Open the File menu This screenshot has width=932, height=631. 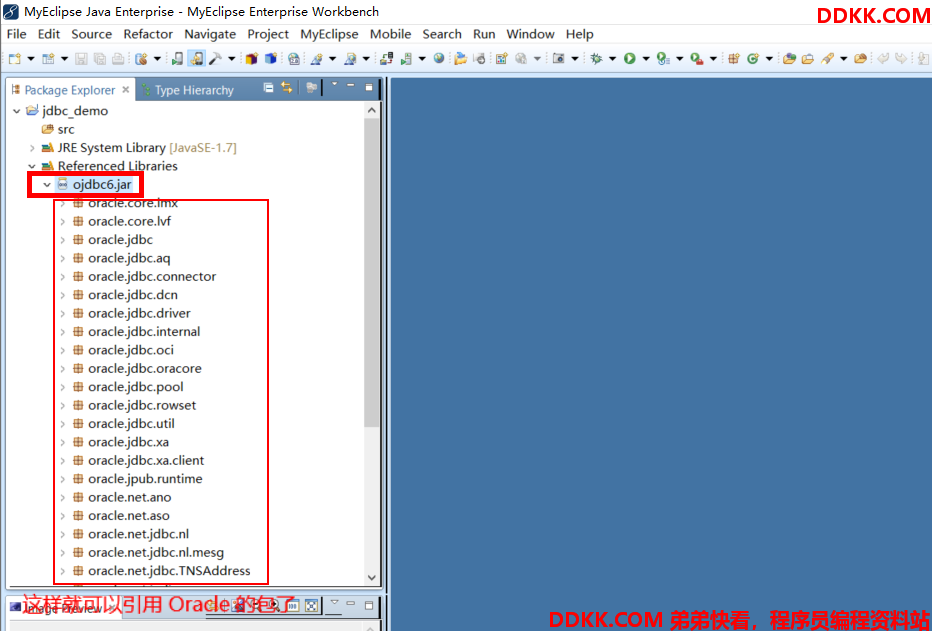[17, 34]
